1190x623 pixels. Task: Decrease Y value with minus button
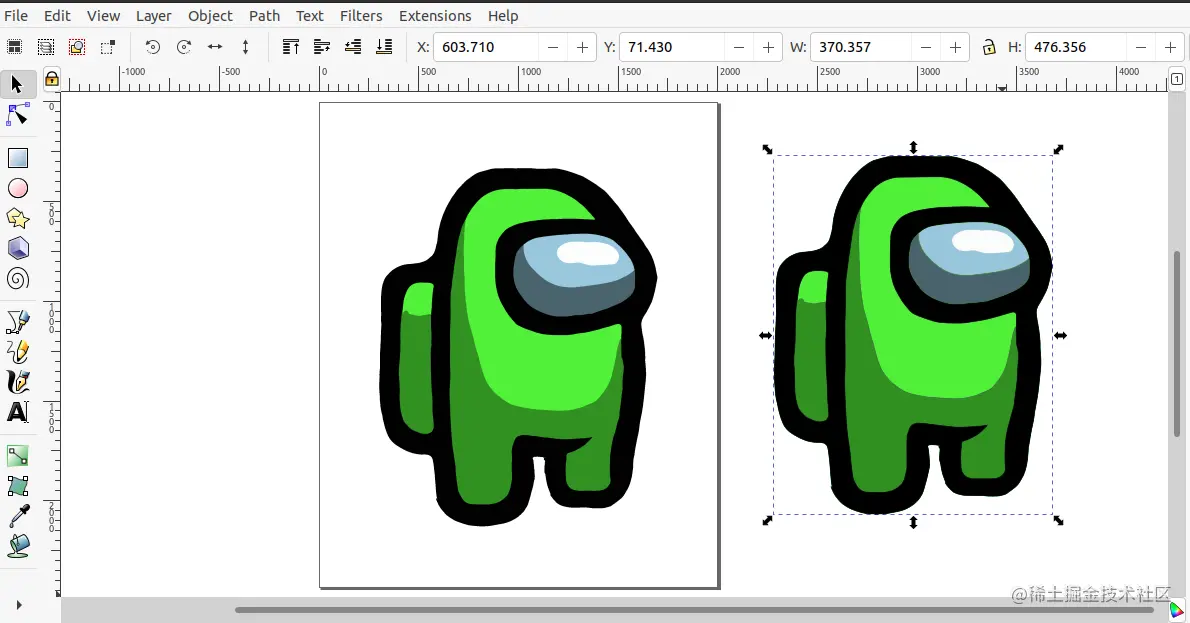click(738, 47)
